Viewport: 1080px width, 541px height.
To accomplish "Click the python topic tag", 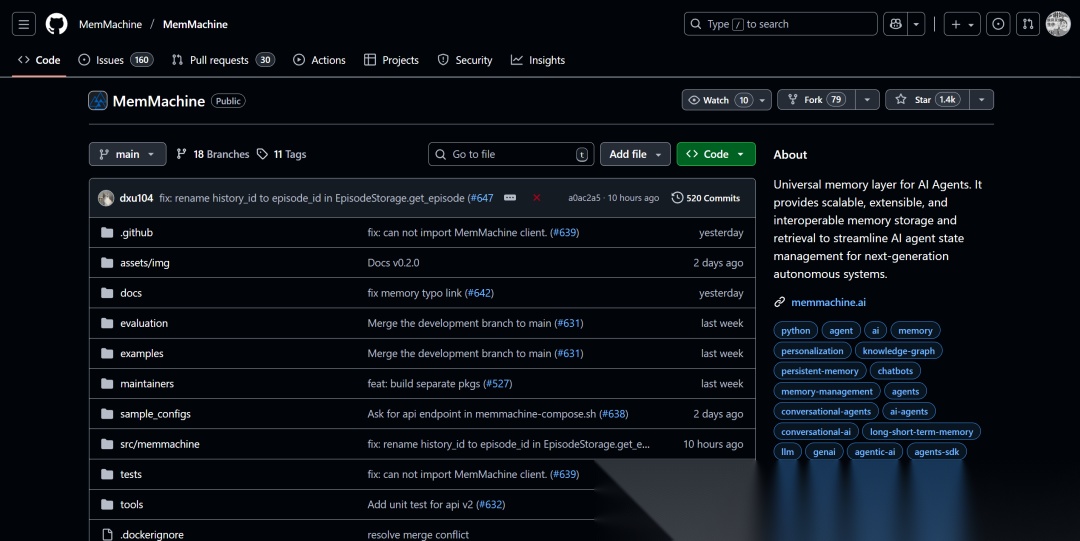I will [796, 331].
